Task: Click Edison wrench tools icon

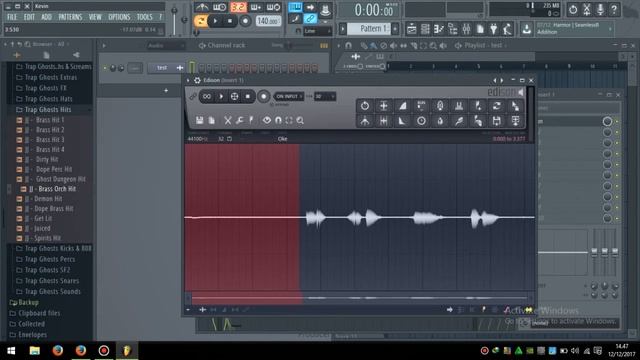Action: coord(240,120)
